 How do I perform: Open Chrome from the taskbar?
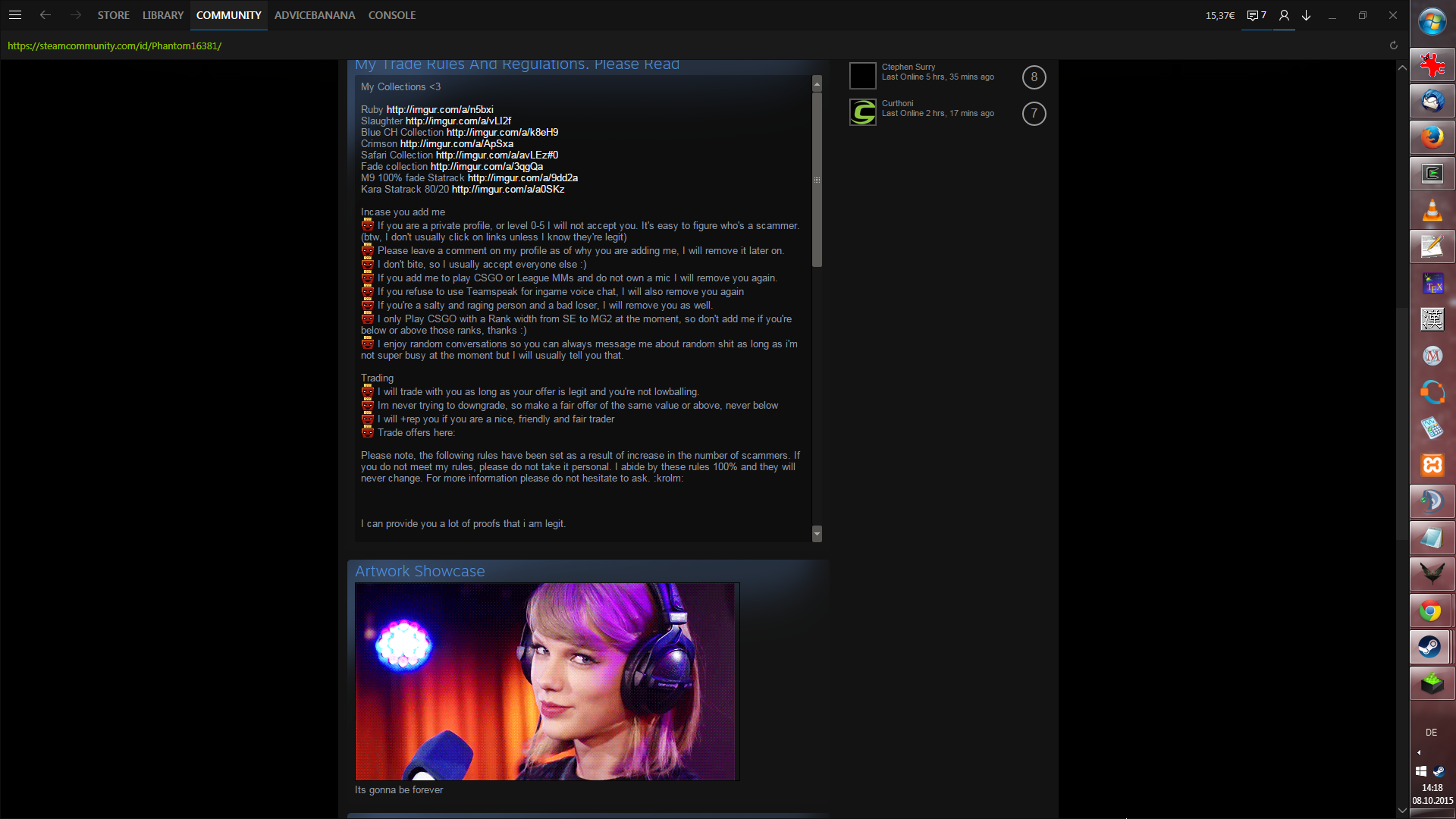pyautogui.click(x=1431, y=610)
